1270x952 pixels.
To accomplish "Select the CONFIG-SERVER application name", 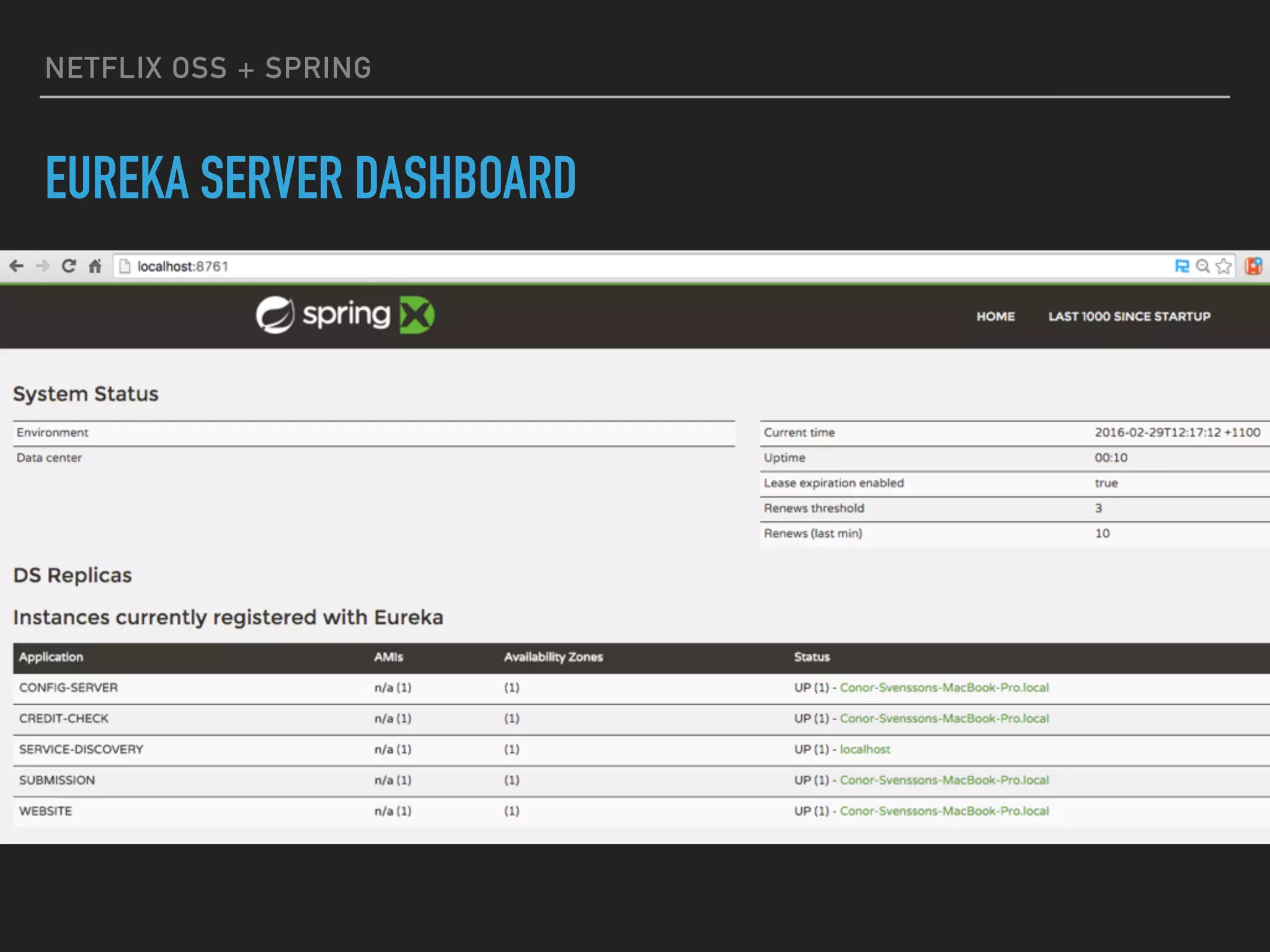I will [x=68, y=687].
